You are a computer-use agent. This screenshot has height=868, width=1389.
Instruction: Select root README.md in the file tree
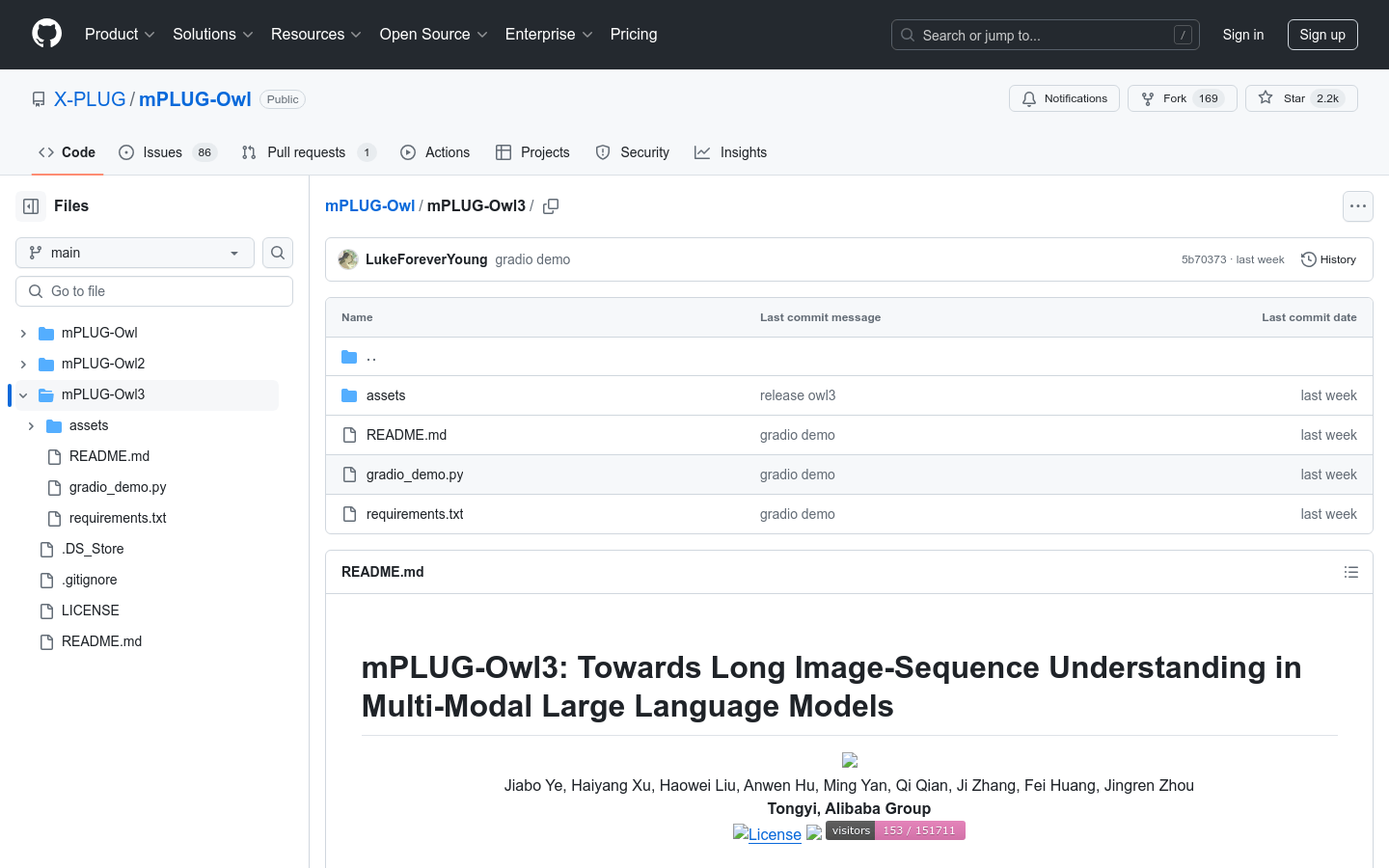click(101, 641)
